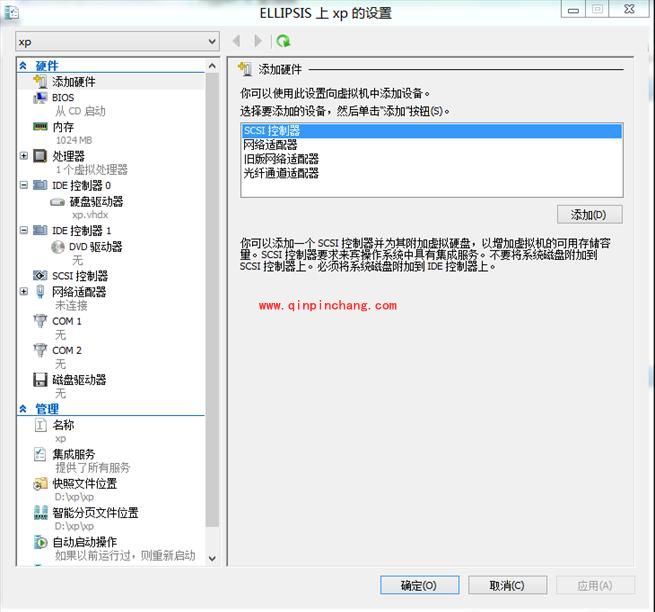
Task: Click the 硬盘驱动器 hard disk icon
Action: 57,202
